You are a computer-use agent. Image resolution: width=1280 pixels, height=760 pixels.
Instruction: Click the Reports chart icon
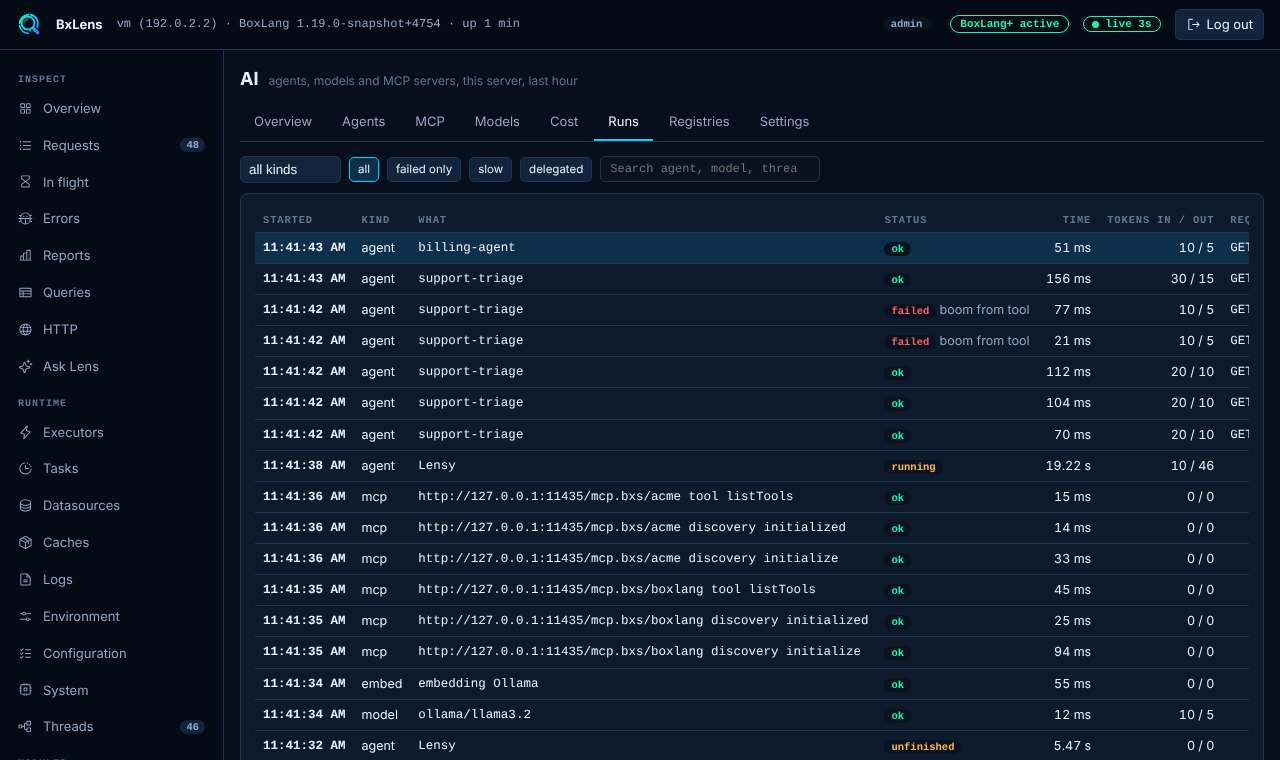click(x=25, y=255)
